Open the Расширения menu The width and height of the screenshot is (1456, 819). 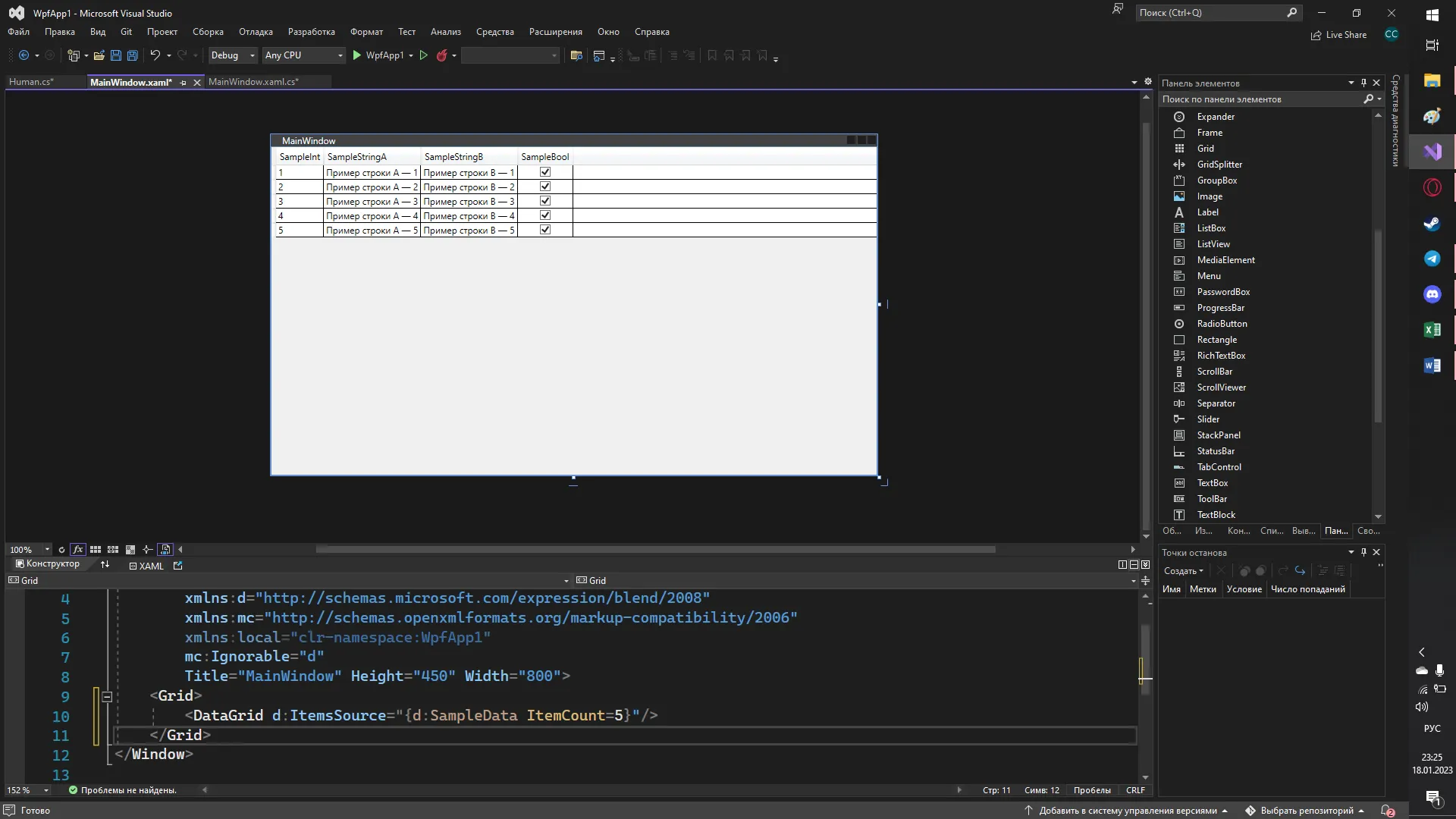point(556,32)
